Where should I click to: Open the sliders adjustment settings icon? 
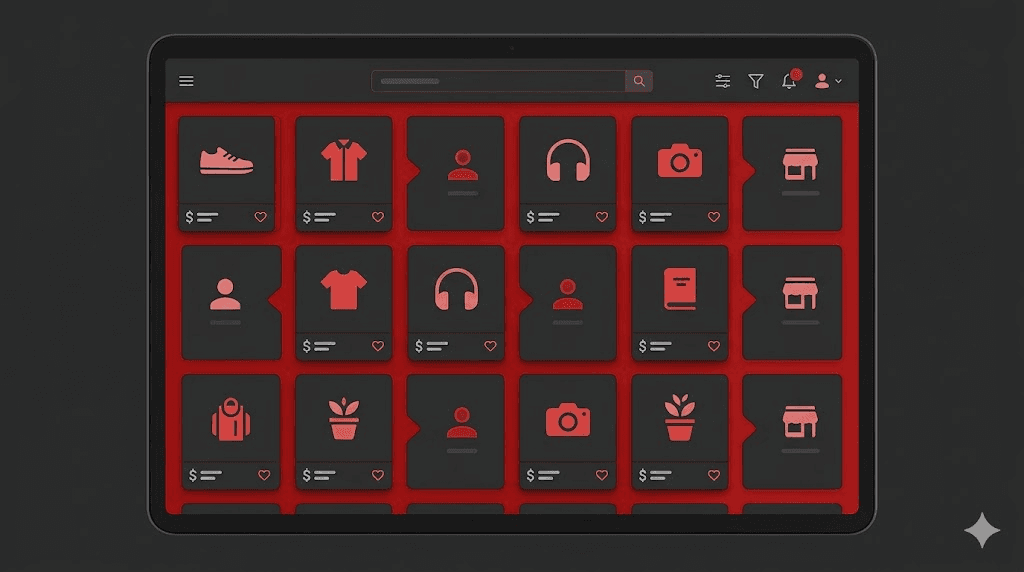coord(722,81)
